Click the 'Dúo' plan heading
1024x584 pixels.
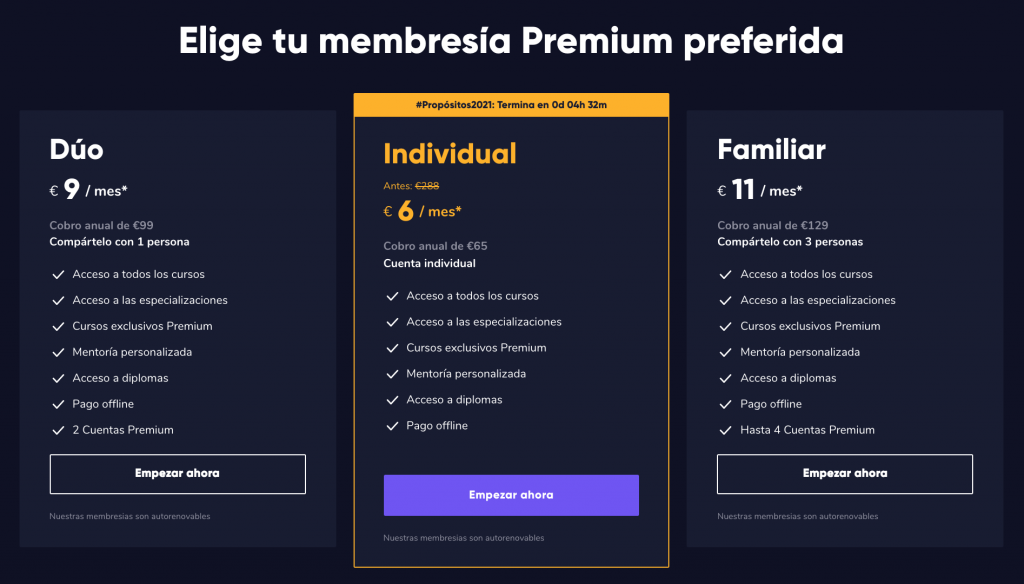tap(77, 149)
